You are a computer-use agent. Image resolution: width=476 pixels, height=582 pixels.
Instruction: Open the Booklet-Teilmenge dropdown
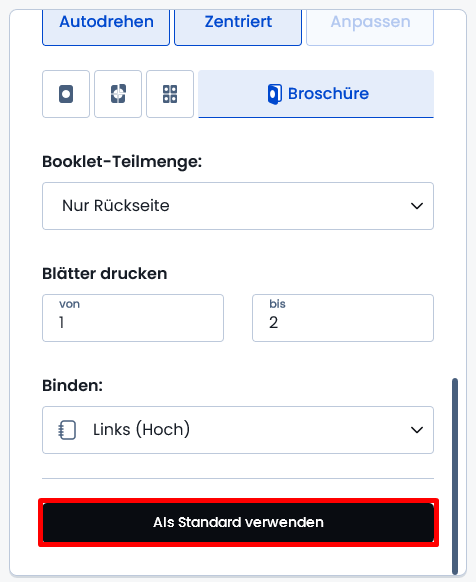(x=238, y=206)
